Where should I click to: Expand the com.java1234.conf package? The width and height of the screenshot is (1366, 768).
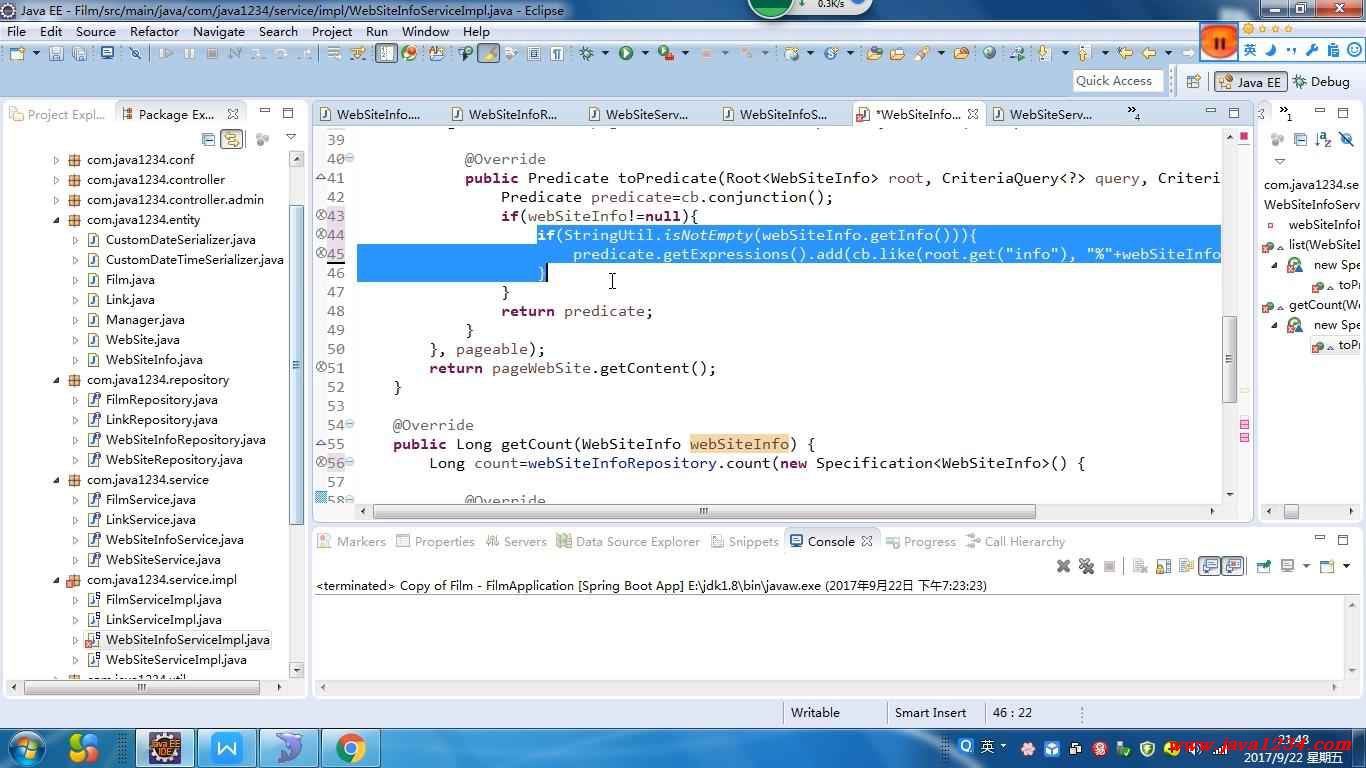pyautogui.click(x=56, y=159)
